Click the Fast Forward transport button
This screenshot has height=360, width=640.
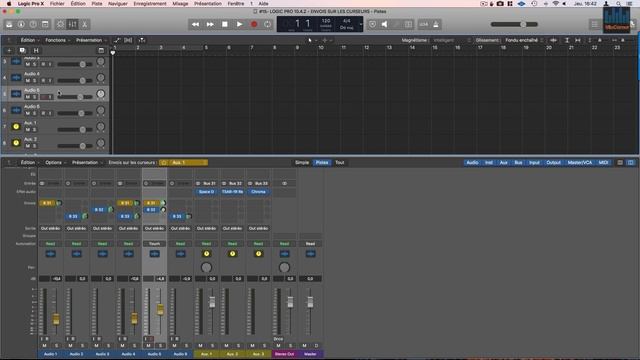pos(210,24)
